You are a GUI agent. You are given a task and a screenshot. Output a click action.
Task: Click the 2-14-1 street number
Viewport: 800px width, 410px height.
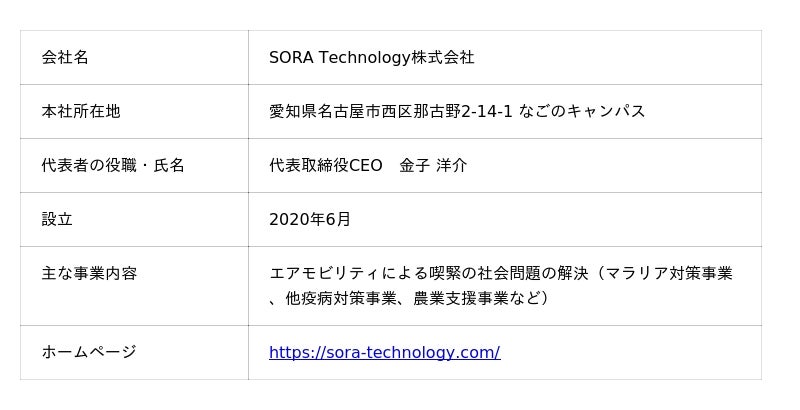pyautogui.click(x=486, y=111)
